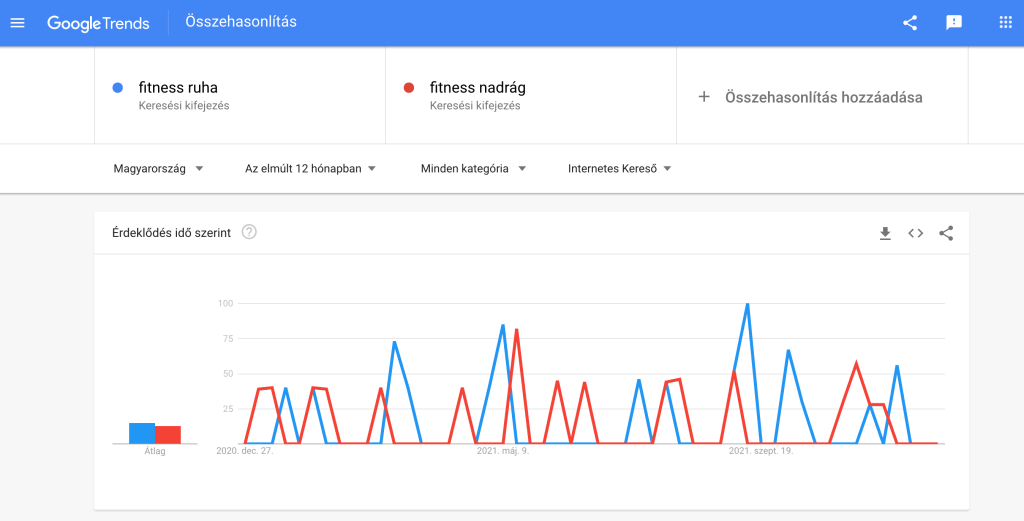Screen dimensions: 1024x521
Task: Click the embed code icon
Action: [915, 233]
